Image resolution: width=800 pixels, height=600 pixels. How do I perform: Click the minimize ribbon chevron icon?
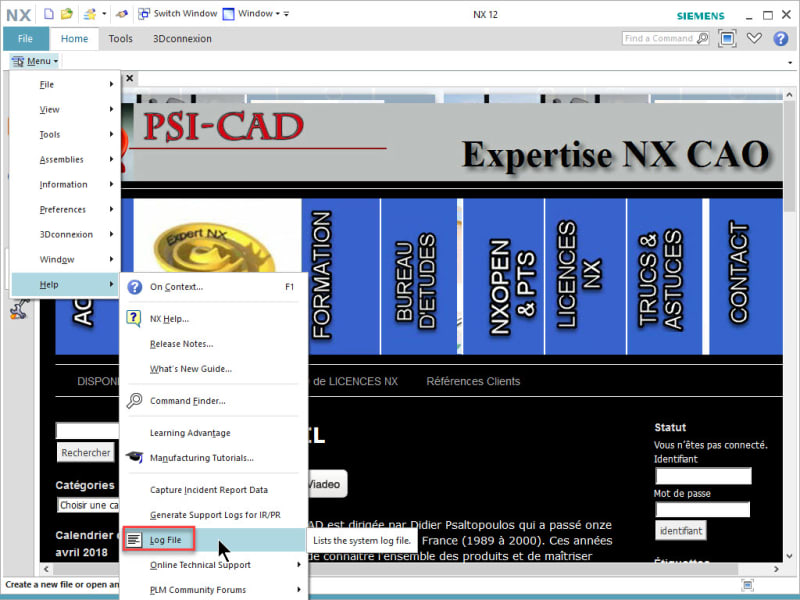754,38
